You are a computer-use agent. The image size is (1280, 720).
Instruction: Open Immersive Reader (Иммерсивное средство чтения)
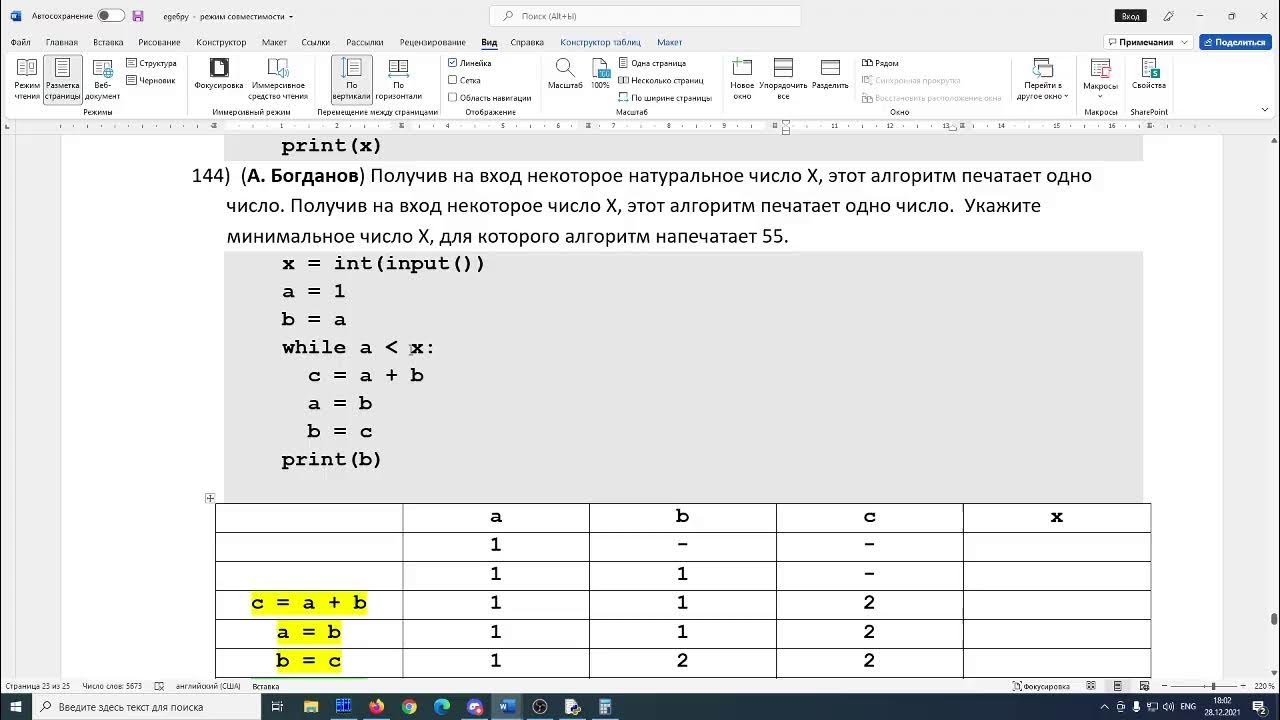[278, 79]
